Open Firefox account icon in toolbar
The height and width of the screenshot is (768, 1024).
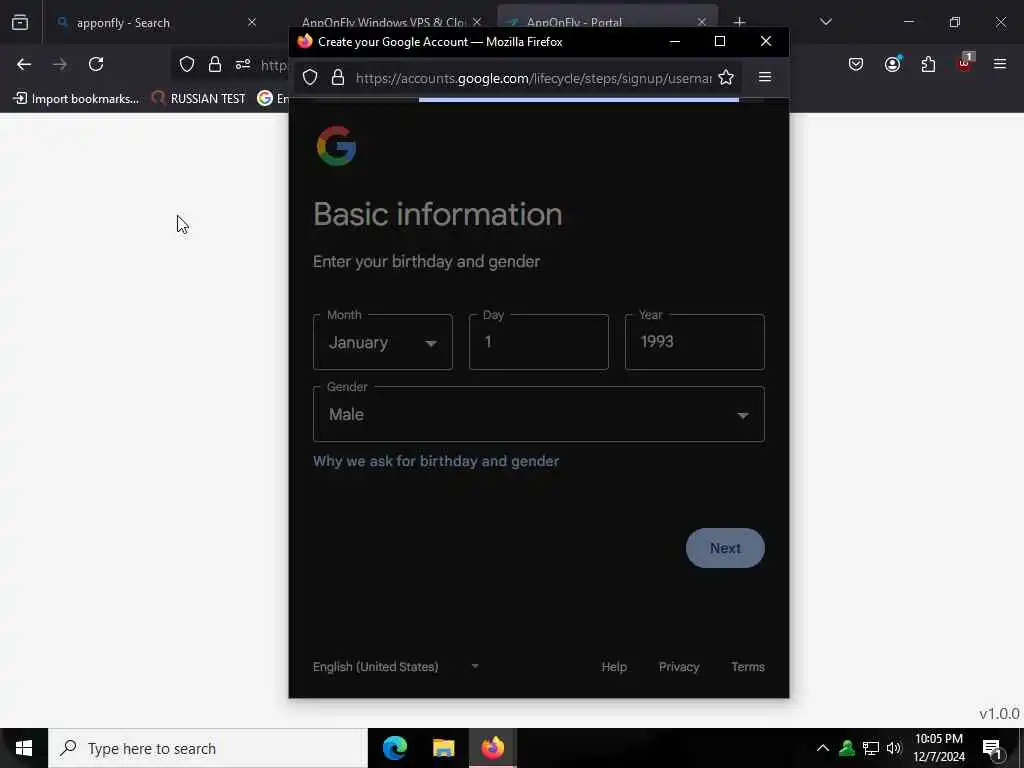click(x=892, y=64)
